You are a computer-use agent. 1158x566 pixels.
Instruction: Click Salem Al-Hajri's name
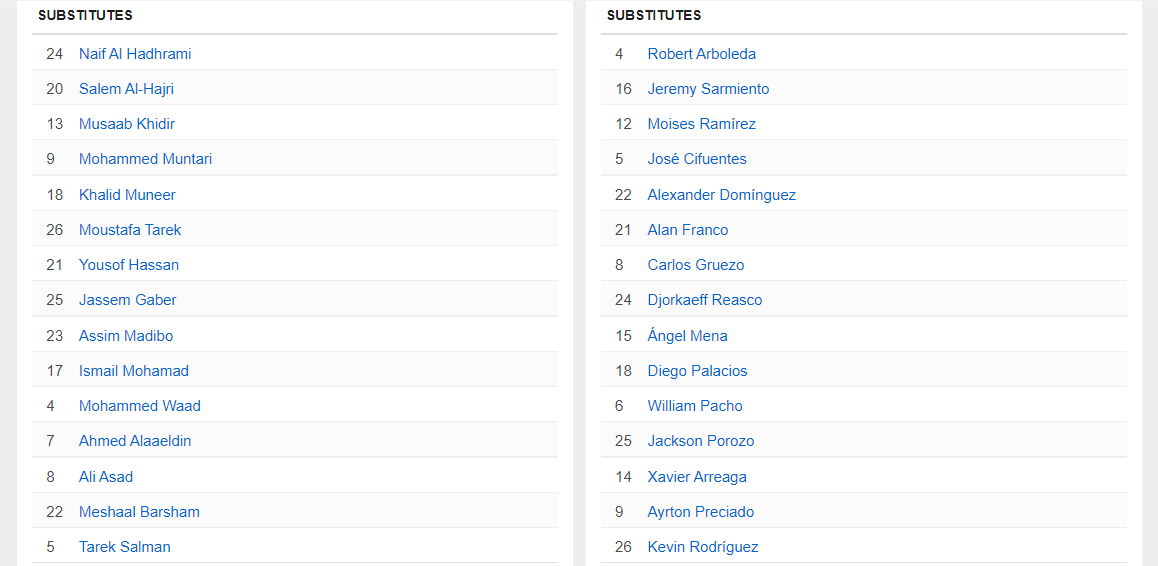[126, 89]
